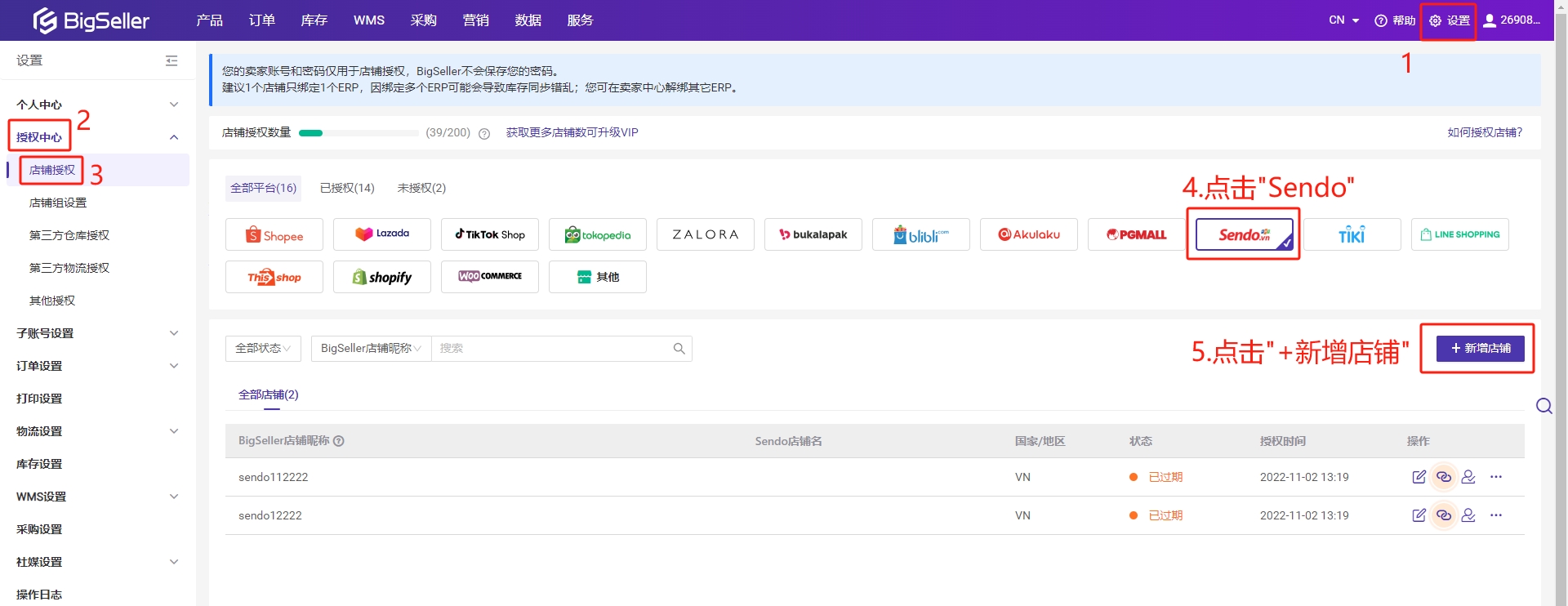Click the search magnifier icon

tap(679, 349)
